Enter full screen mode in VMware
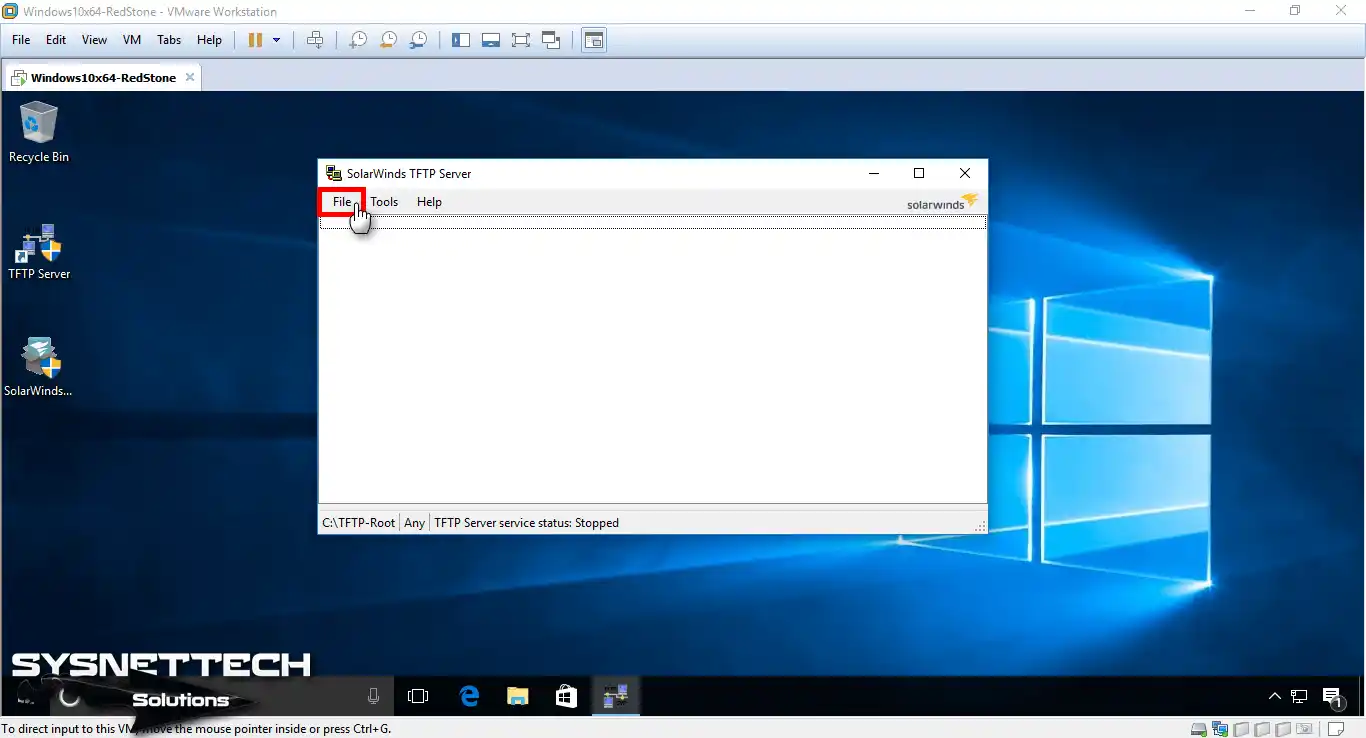 [521, 40]
